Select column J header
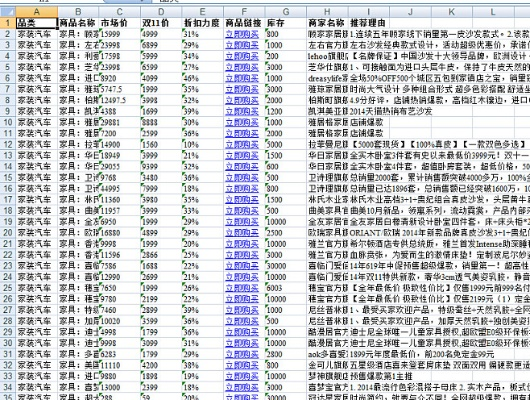Screen dimensions: 530x400 [x=410, y=12]
